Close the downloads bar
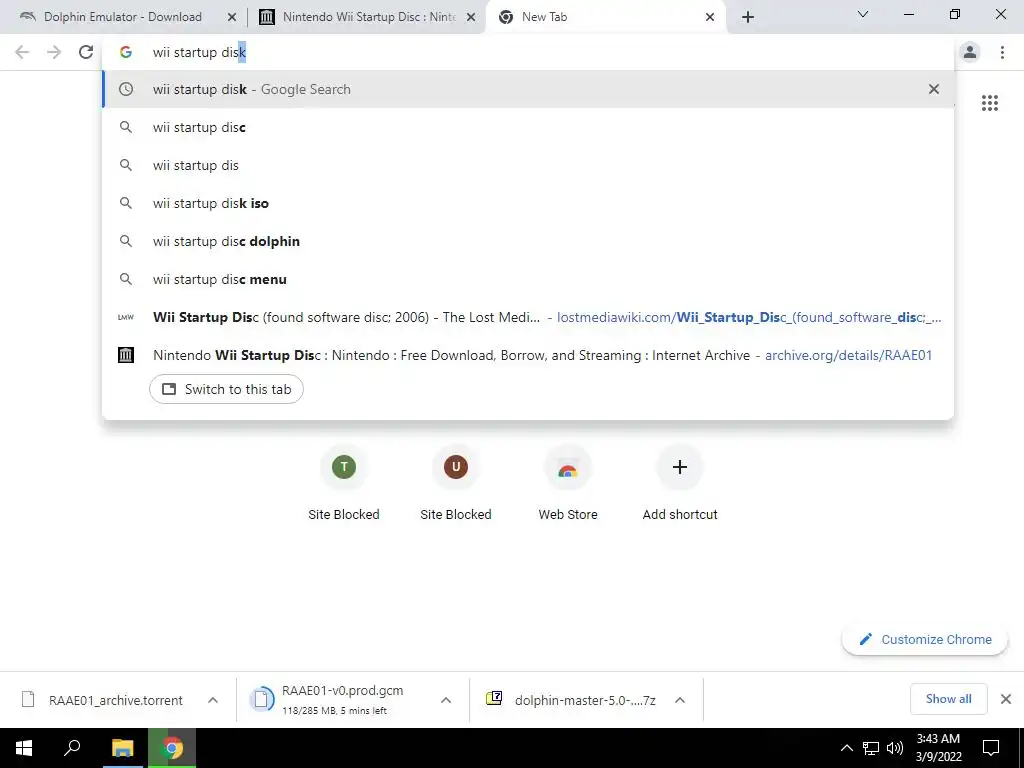 [1006, 699]
